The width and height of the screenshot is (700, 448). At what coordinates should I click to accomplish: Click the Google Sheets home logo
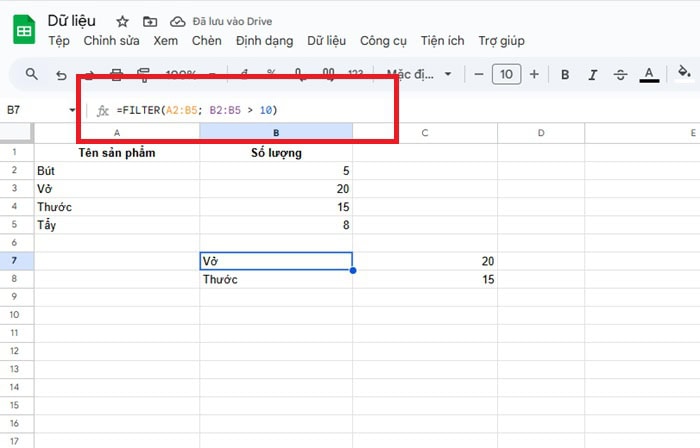pyautogui.click(x=23, y=30)
